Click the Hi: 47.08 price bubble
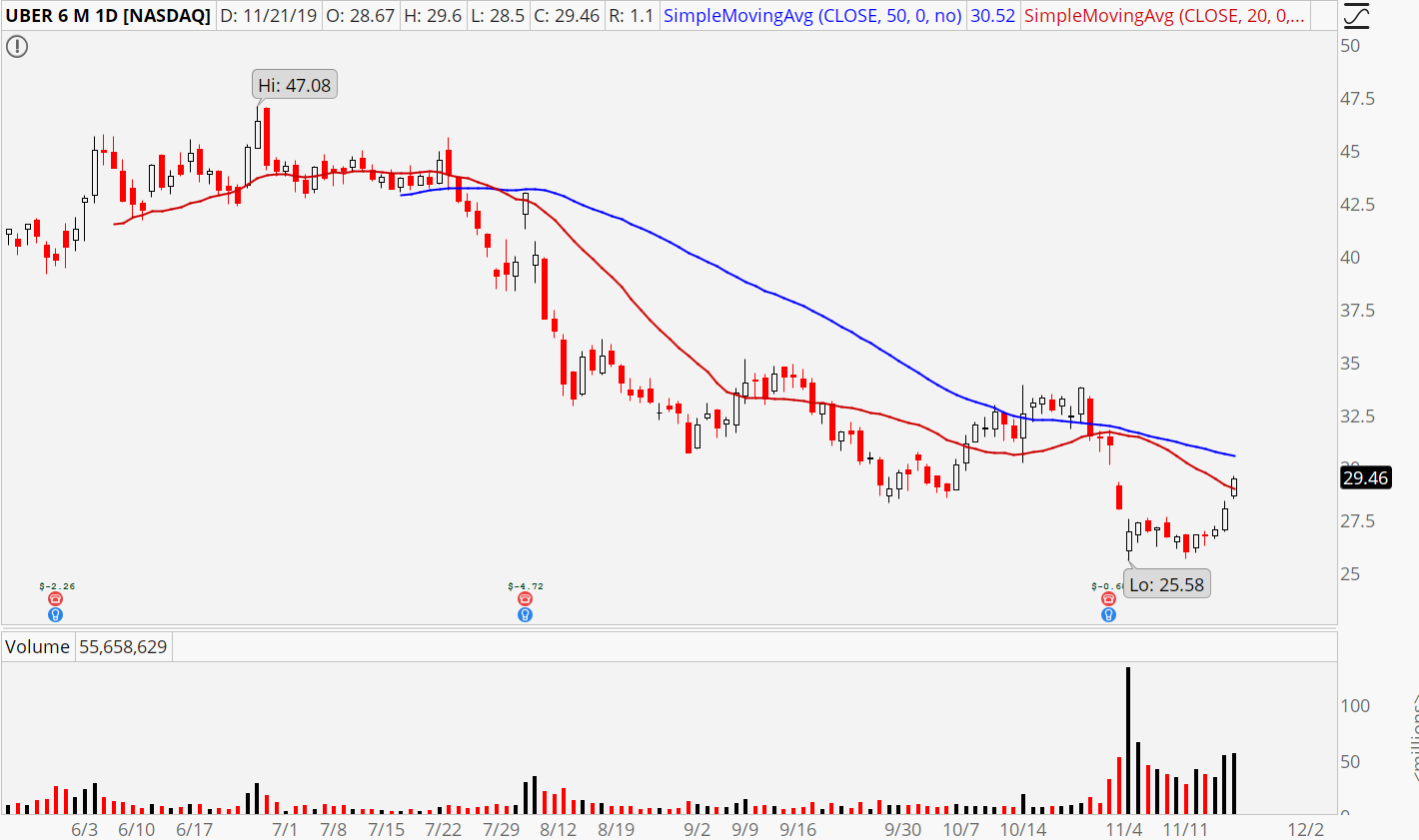This screenshot has height=840, width=1419. (x=295, y=86)
